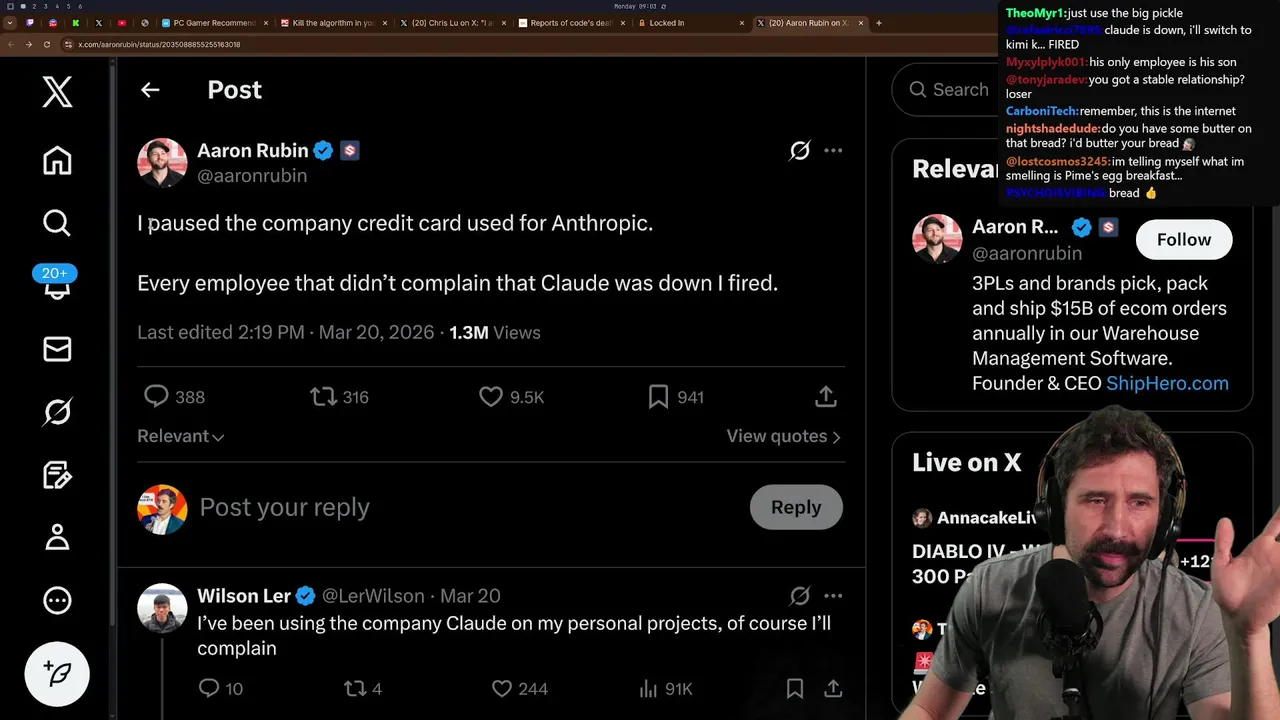Click the compose post feather button
The height and width of the screenshot is (720, 1280).
tap(57, 674)
